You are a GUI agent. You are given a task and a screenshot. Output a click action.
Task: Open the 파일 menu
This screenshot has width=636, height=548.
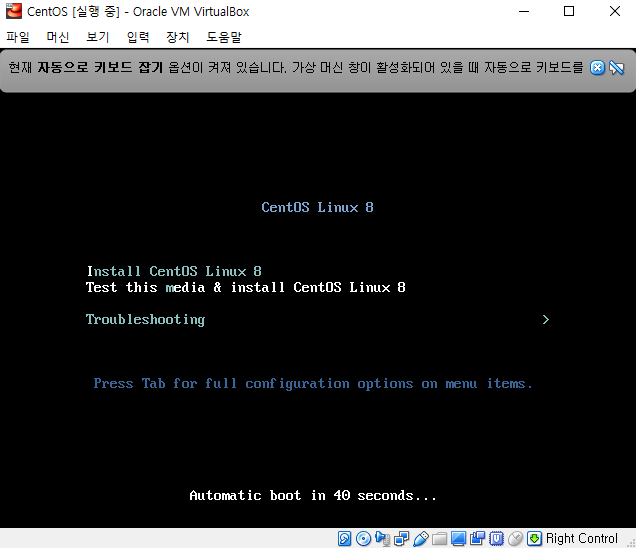click(18, 37)
